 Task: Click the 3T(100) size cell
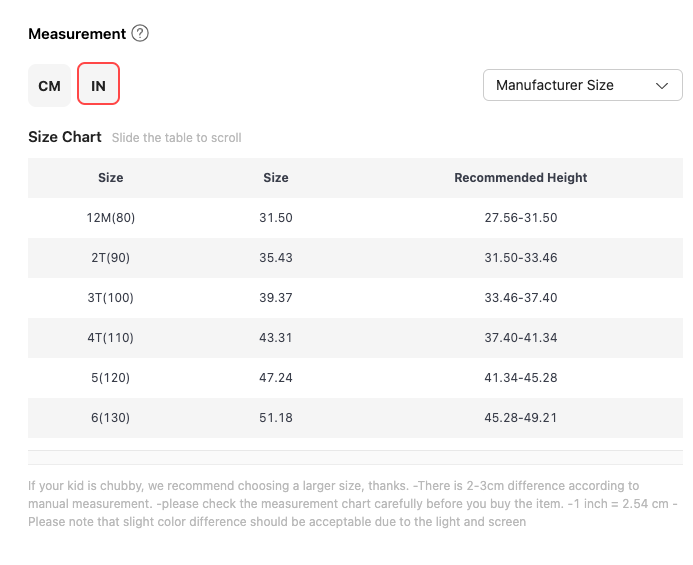[110, 298]
